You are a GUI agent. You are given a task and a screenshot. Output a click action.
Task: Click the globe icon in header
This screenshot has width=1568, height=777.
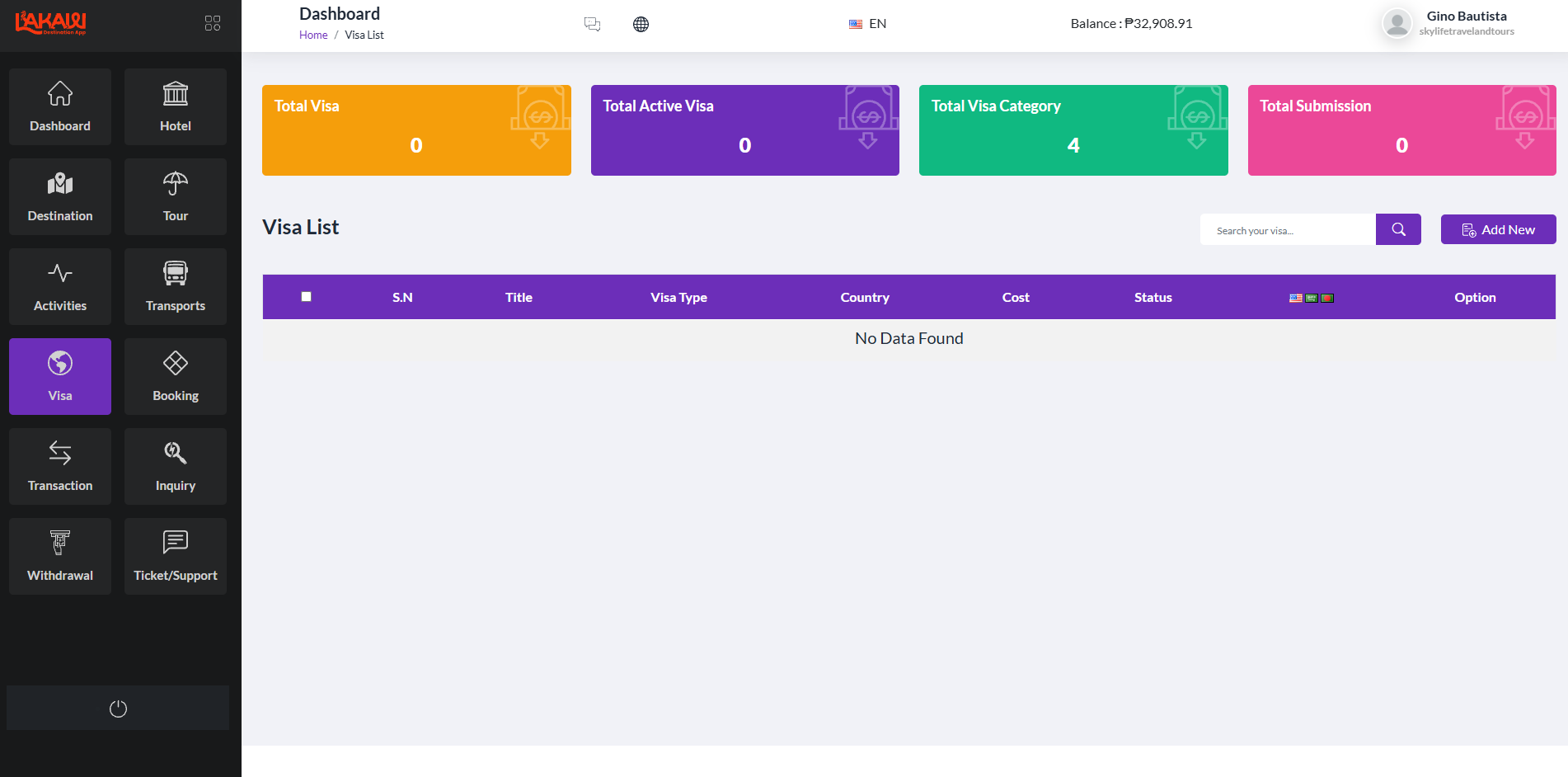tap(641, 24)
